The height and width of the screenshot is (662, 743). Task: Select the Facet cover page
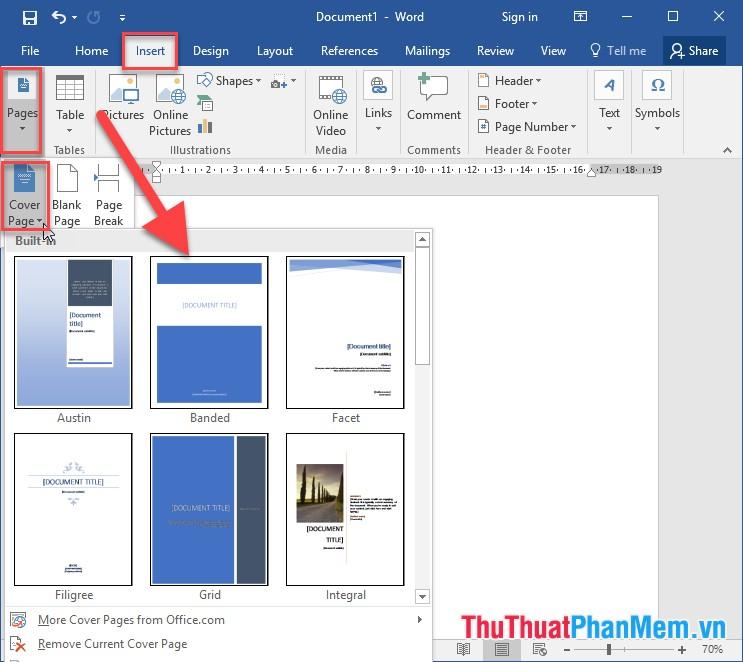[345, 332]
